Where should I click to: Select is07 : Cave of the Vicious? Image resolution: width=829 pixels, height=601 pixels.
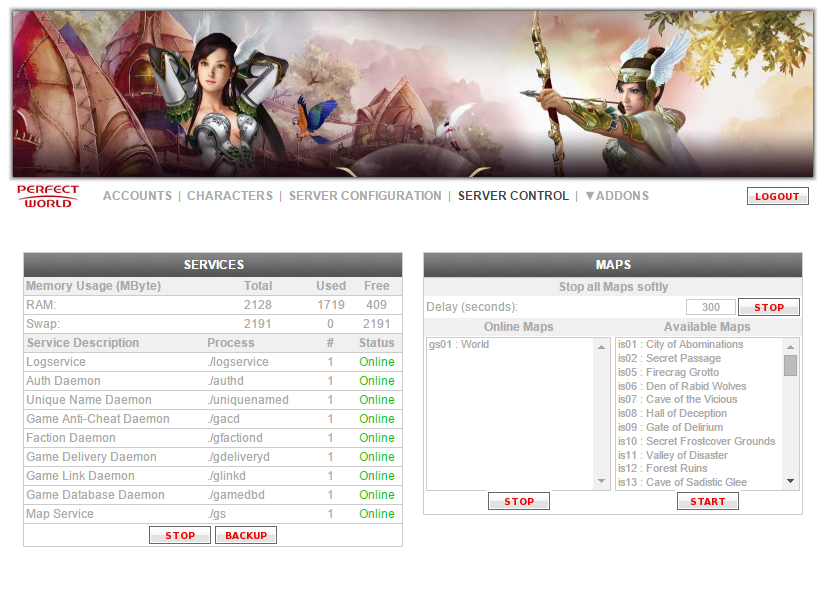[677, 399]
